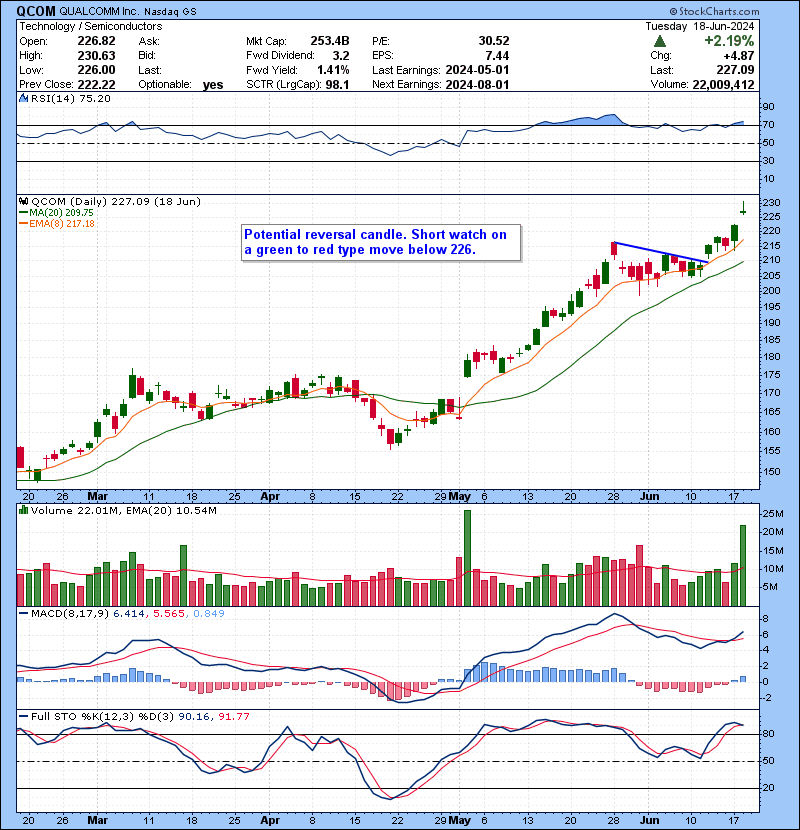Click Next Earnings date 2024-08-01
The image size is (800, 830).
pyautogui.click(x=477, y=84)
